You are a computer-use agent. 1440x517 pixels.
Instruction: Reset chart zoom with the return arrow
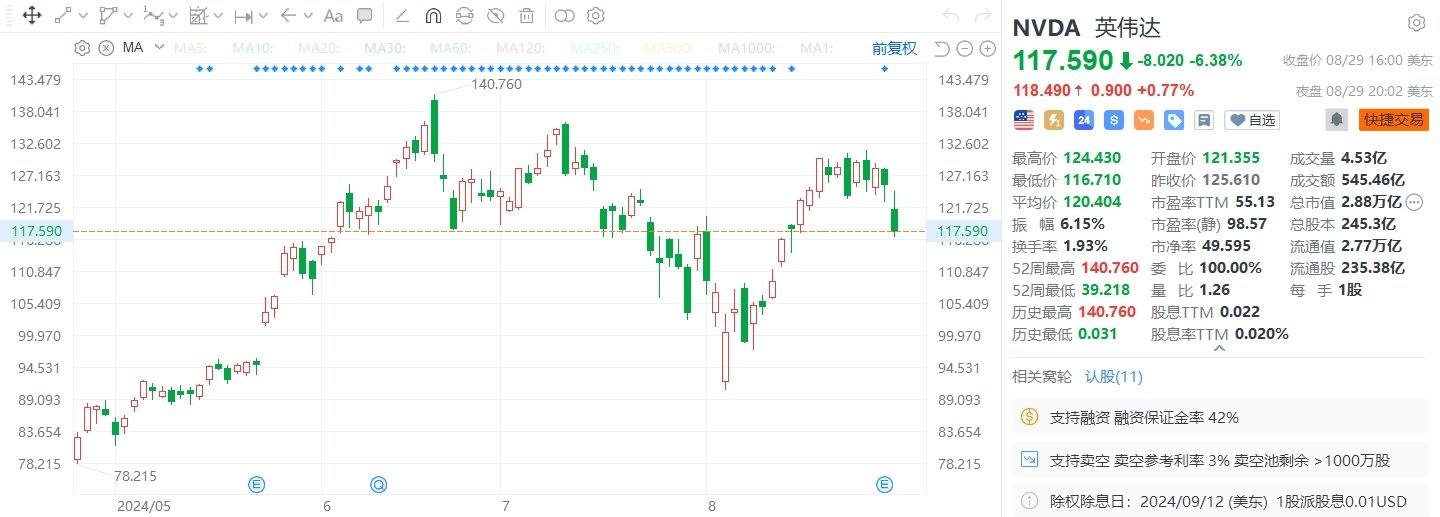pos(940,48)
